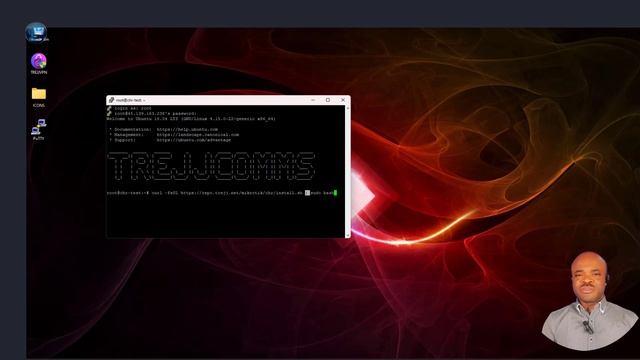The height and width of the screenshot is (360, 640).
Task: Open the ICONS folder on desktop
Action: 39,97
